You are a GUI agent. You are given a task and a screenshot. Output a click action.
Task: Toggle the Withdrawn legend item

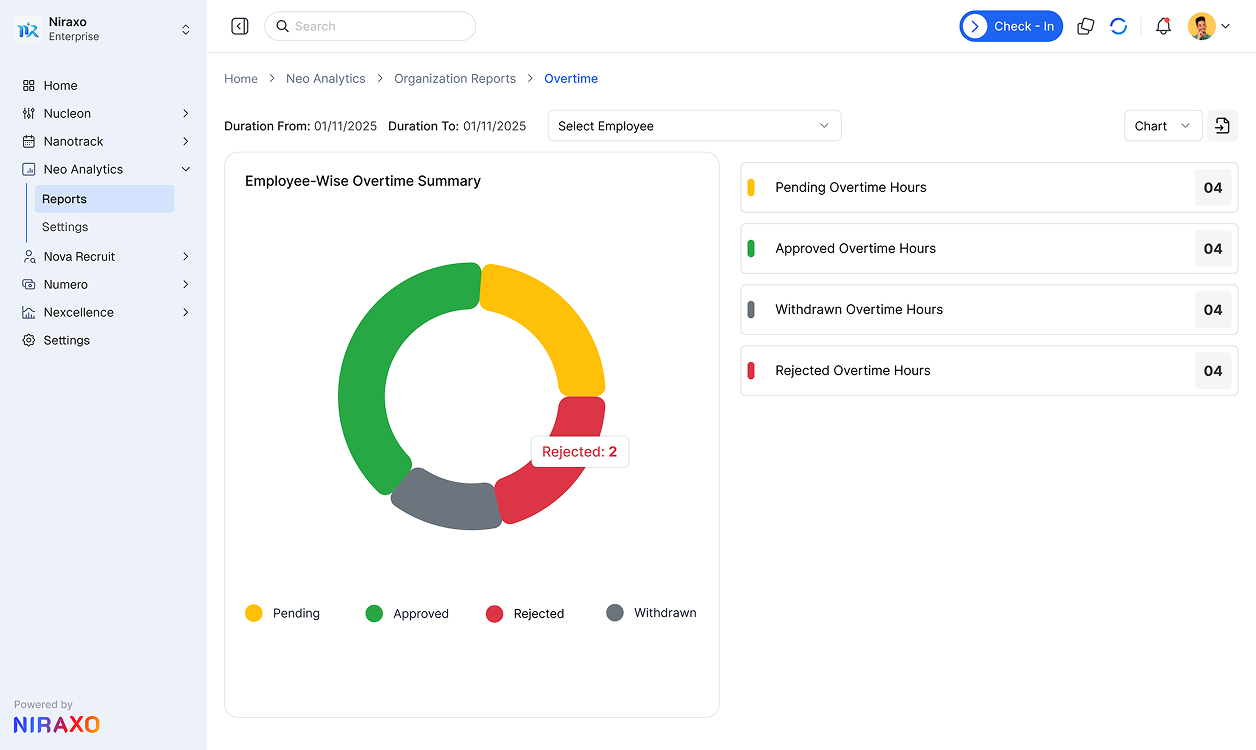651,613
